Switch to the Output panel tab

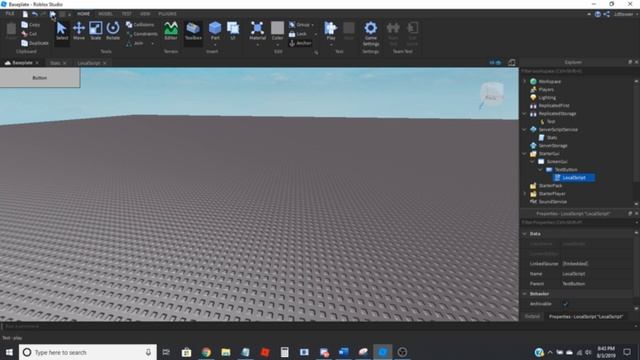point(532,316)
